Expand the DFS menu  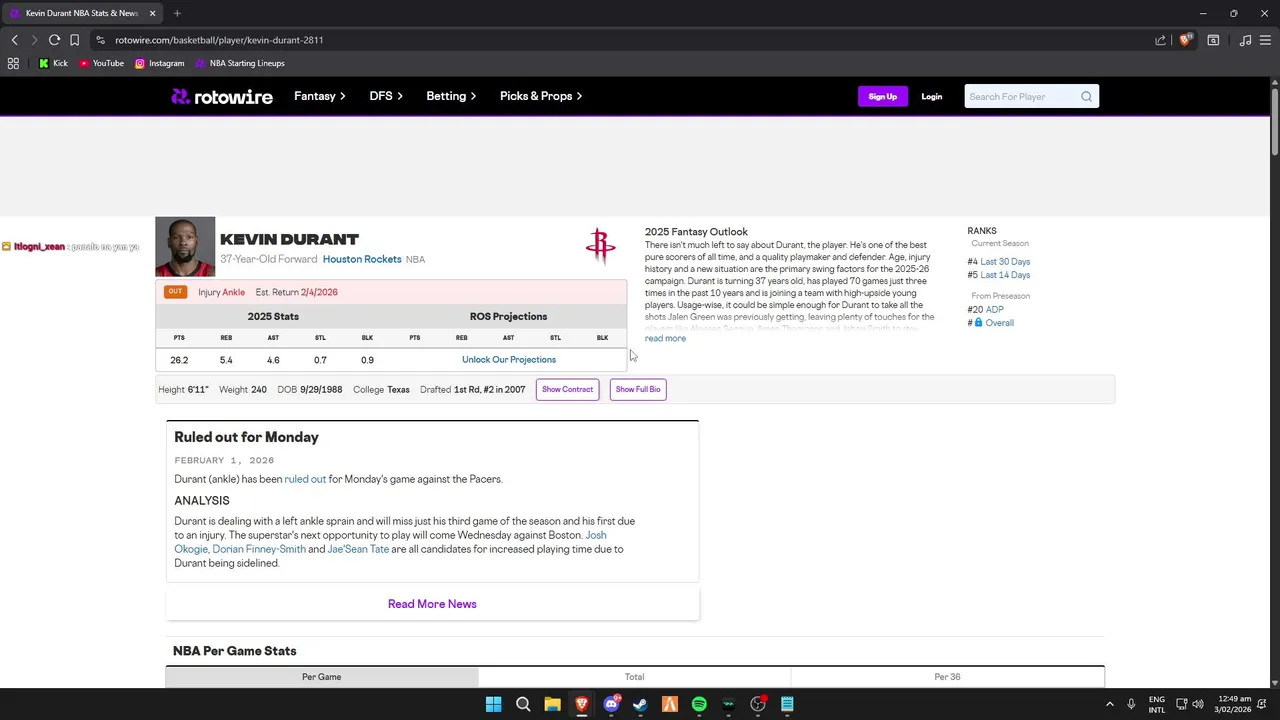coord(386,96)
